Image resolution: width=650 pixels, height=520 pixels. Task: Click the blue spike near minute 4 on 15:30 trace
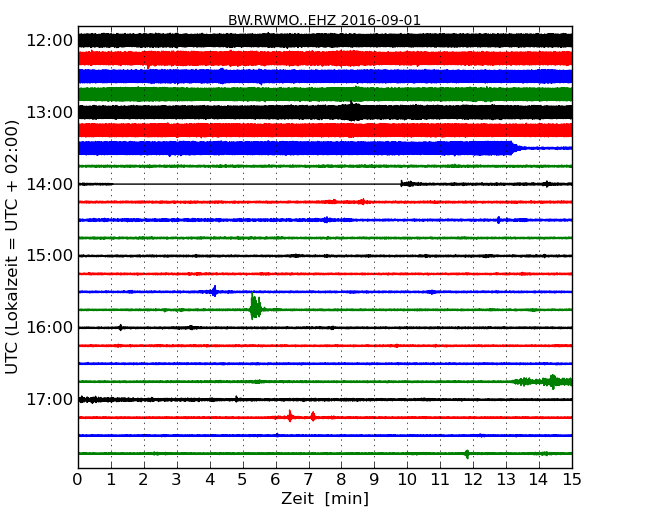[x=214, y=291]
